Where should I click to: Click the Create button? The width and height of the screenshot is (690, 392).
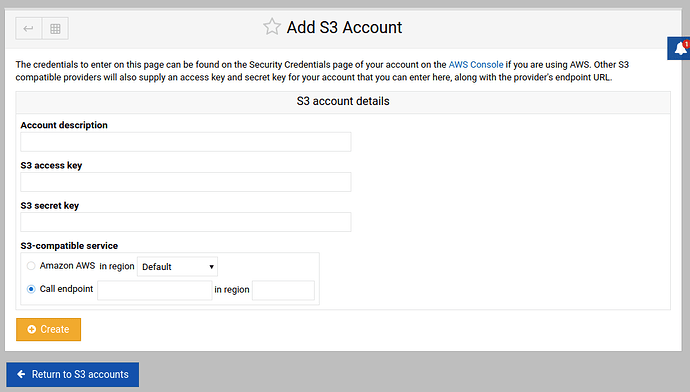click(48, 329)
